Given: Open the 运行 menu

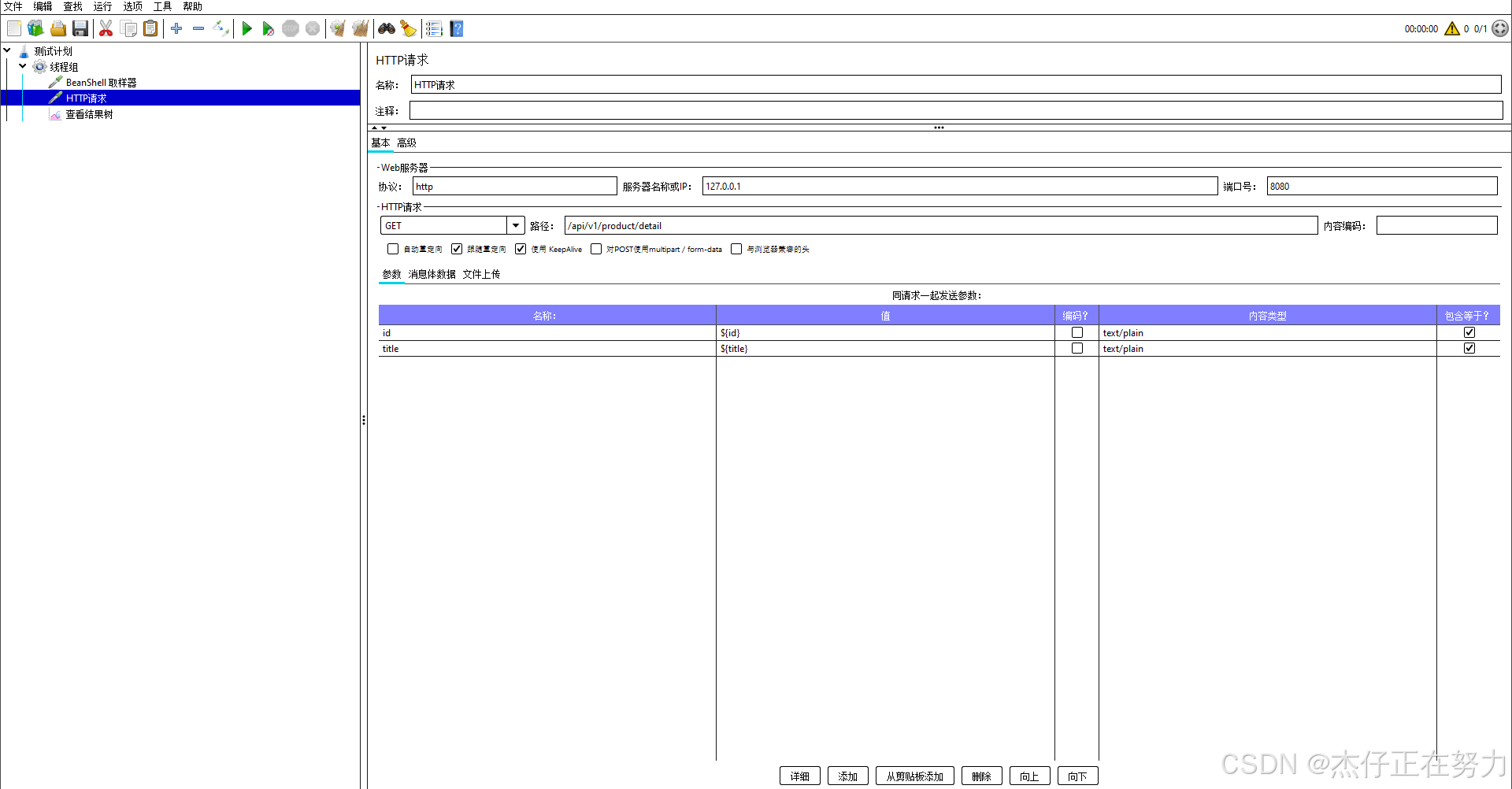Looking at the screenshot, I should (102, 6).
